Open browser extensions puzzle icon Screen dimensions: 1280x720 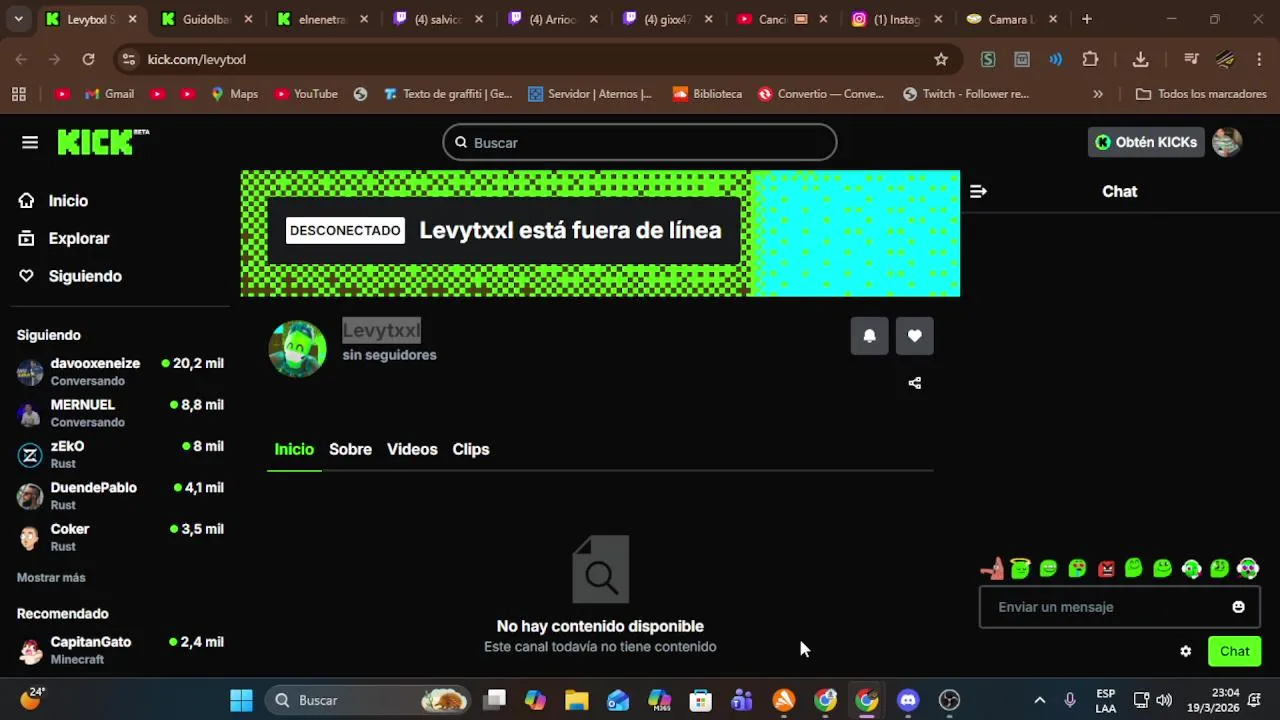(1090, 59)
